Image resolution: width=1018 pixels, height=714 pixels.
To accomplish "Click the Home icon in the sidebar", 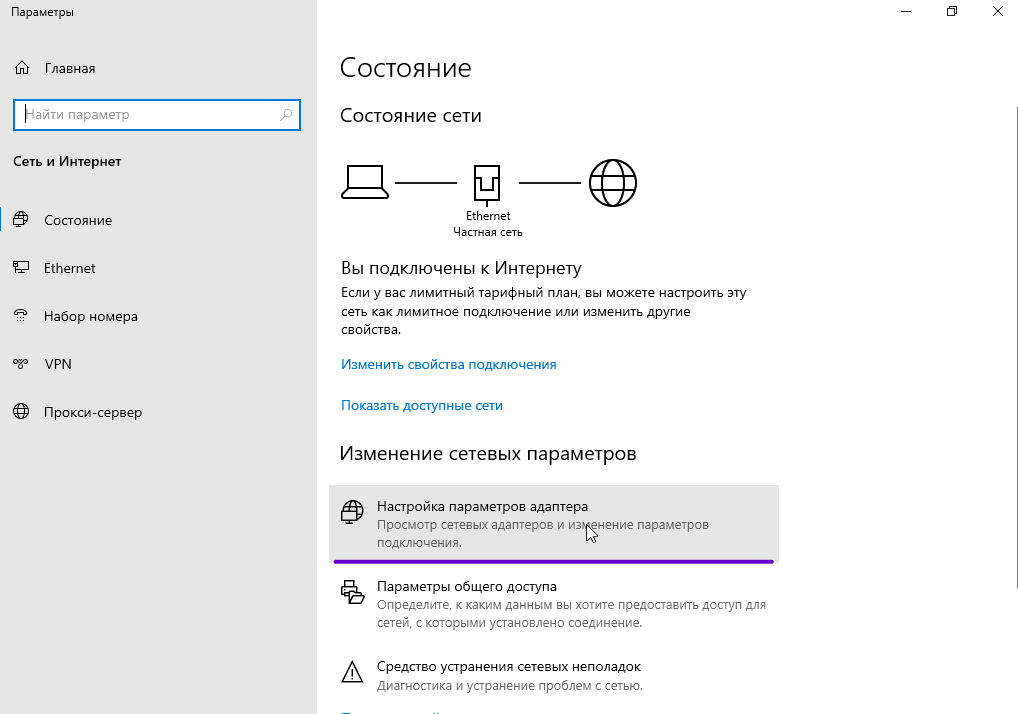I will (x=22, y=69).
